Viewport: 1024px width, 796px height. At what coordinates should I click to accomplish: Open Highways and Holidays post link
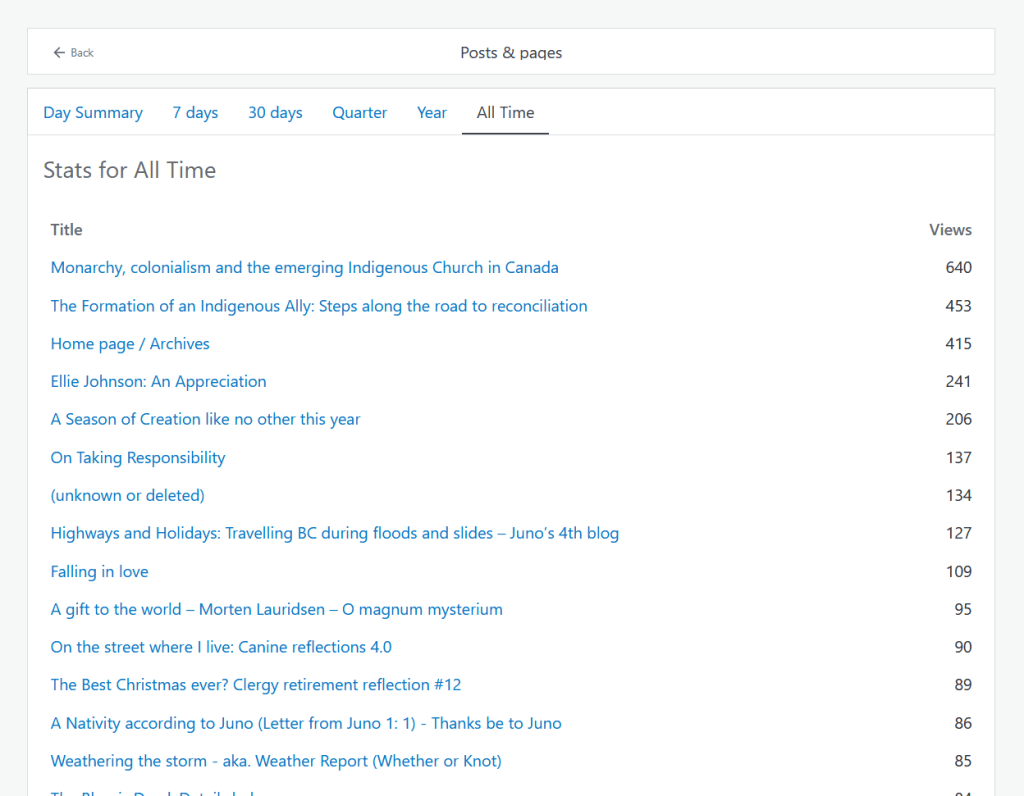click(334, 534)
